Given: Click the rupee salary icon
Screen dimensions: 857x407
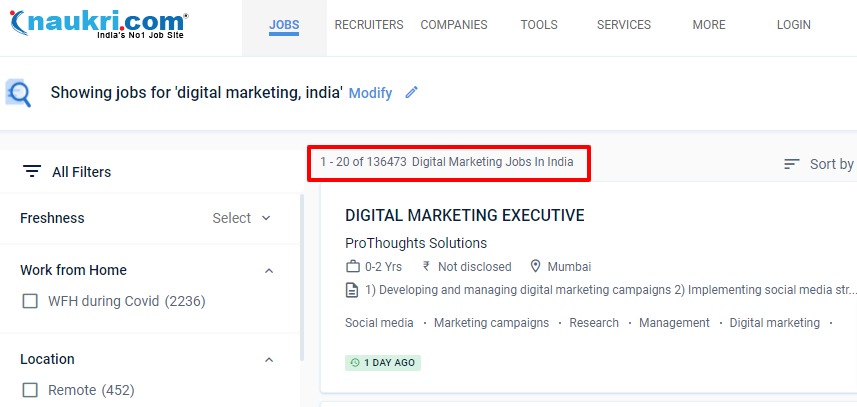Looking at the screenshot, I should point(427,267).
